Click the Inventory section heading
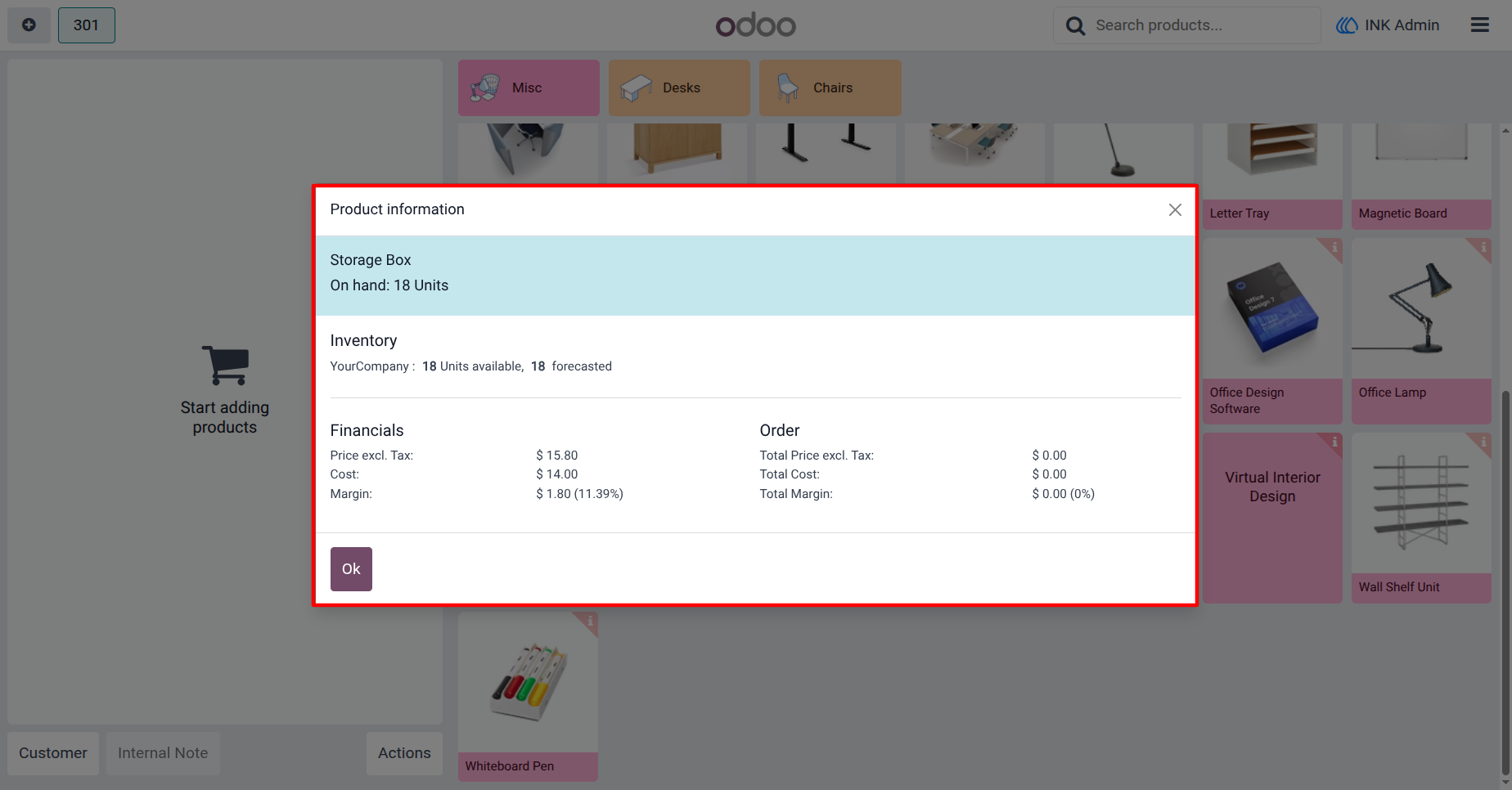 coord(363,340)
